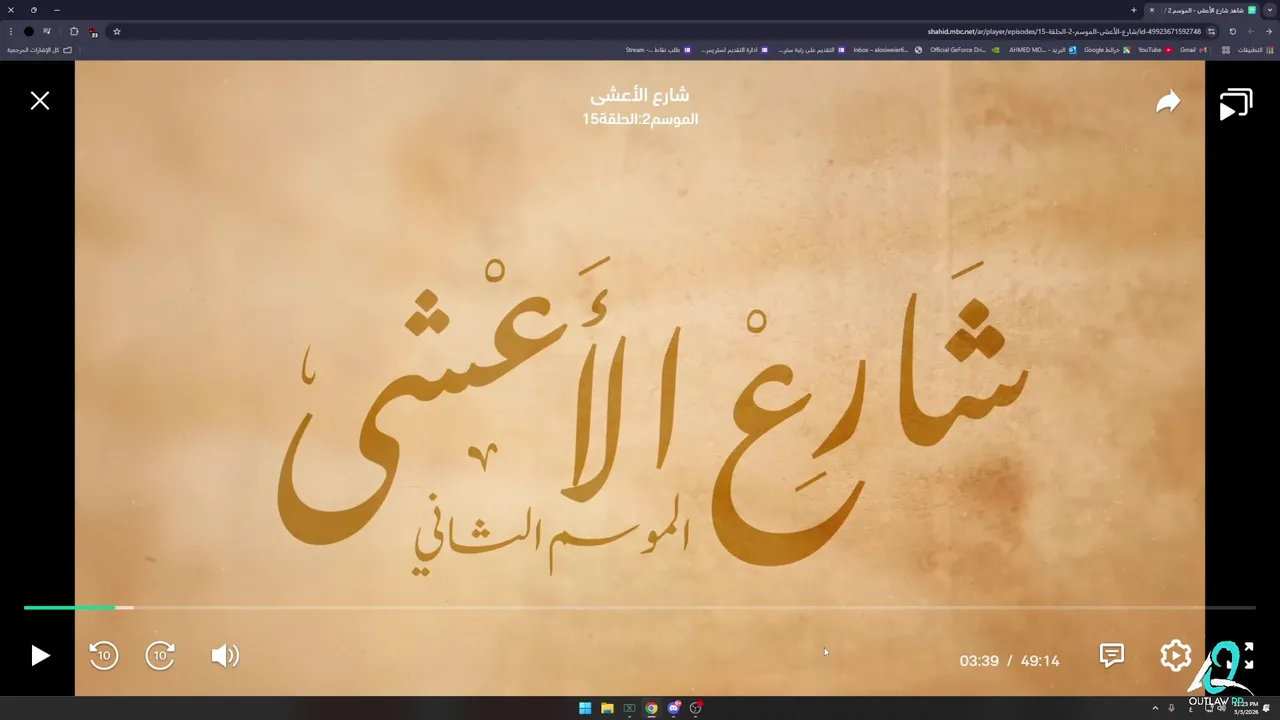Click the share arrow icon
The width and height of the screenshot is (1280, 720).
1168,102
